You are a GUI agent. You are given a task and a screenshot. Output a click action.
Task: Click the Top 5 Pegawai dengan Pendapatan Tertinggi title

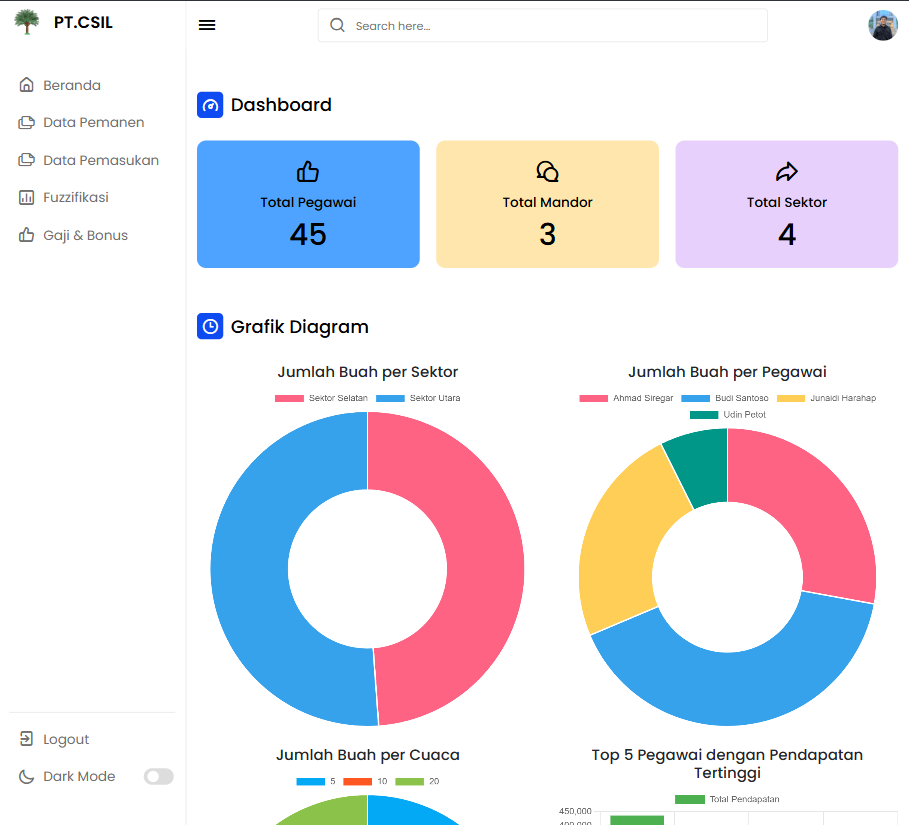coord(727,764)
